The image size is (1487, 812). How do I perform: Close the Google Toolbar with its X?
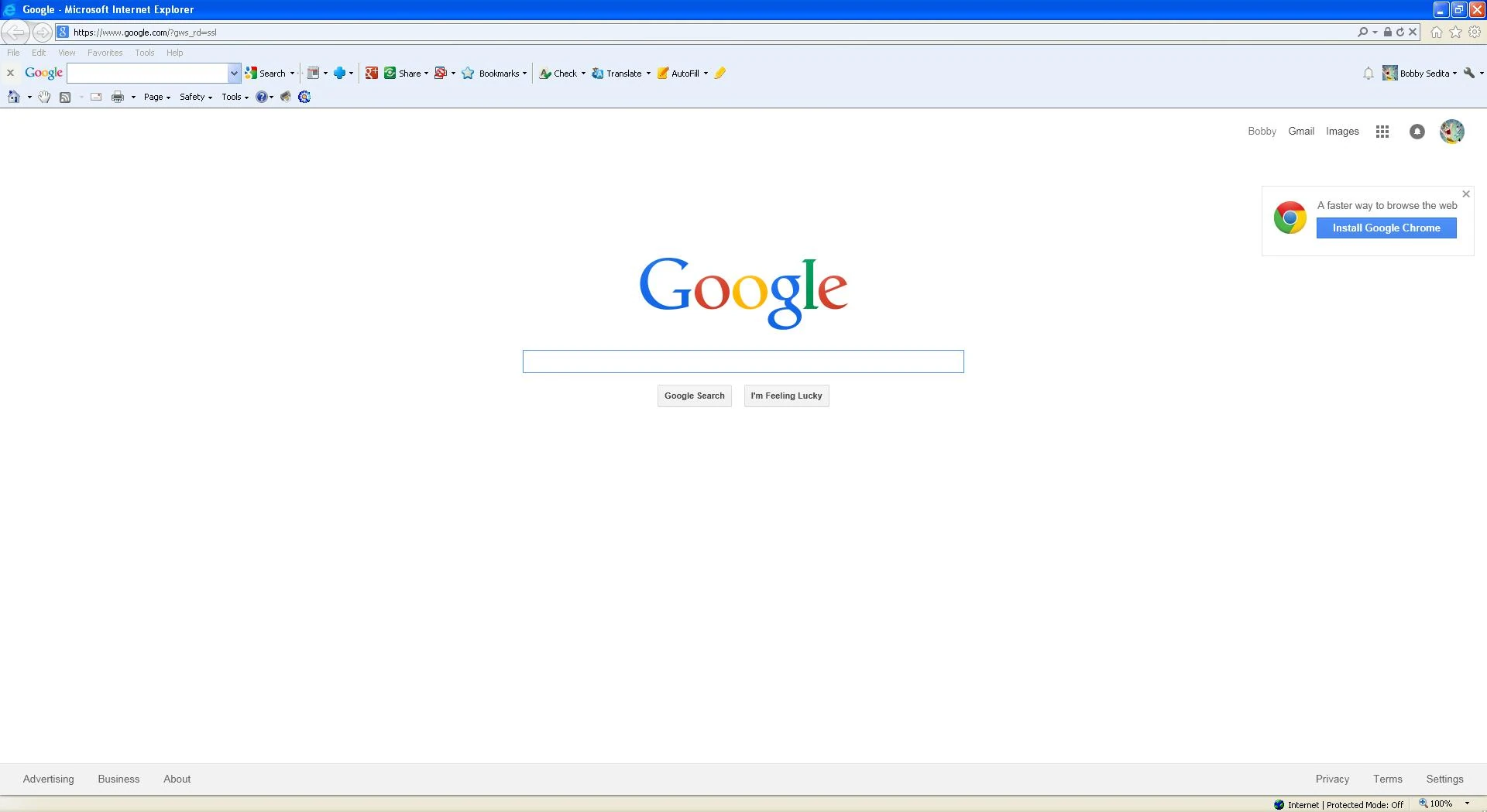[x=11, y=73]
